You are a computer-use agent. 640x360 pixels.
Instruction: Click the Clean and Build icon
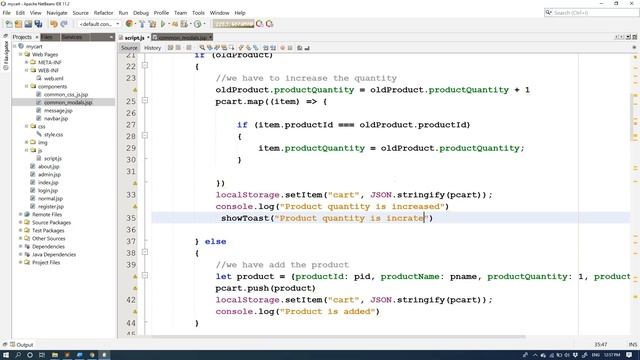coord(152,24)
